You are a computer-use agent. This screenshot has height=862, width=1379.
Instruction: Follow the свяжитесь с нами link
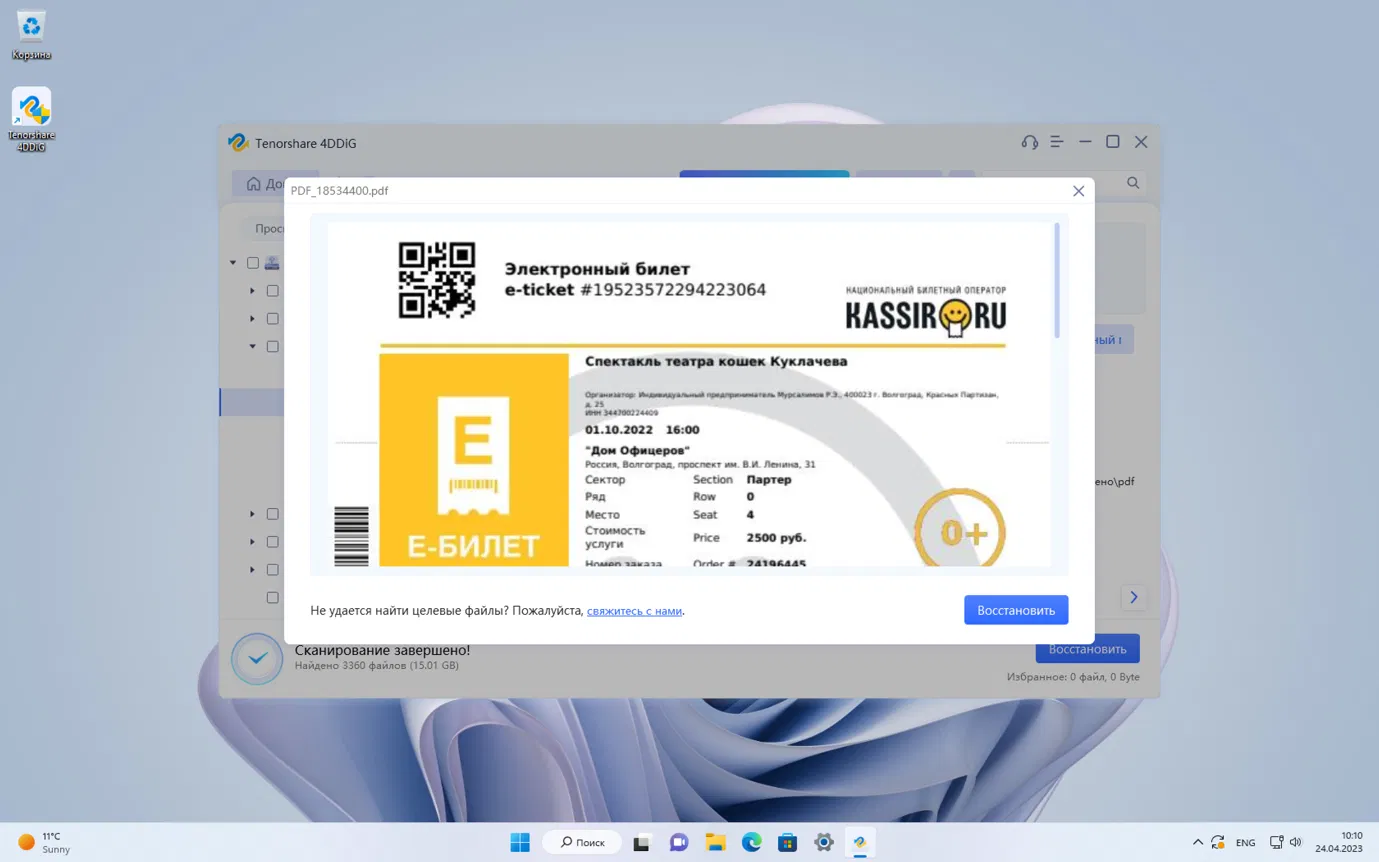point(634,610)
